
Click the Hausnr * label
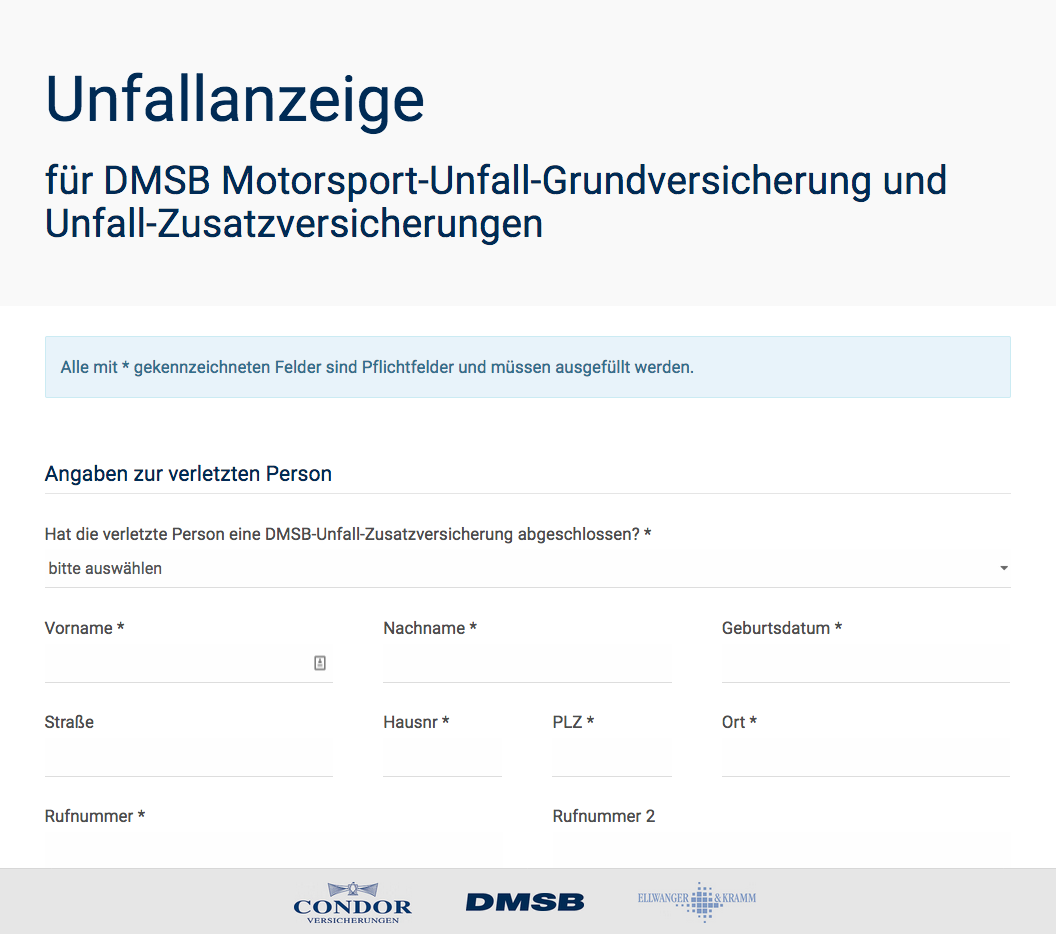416,722
